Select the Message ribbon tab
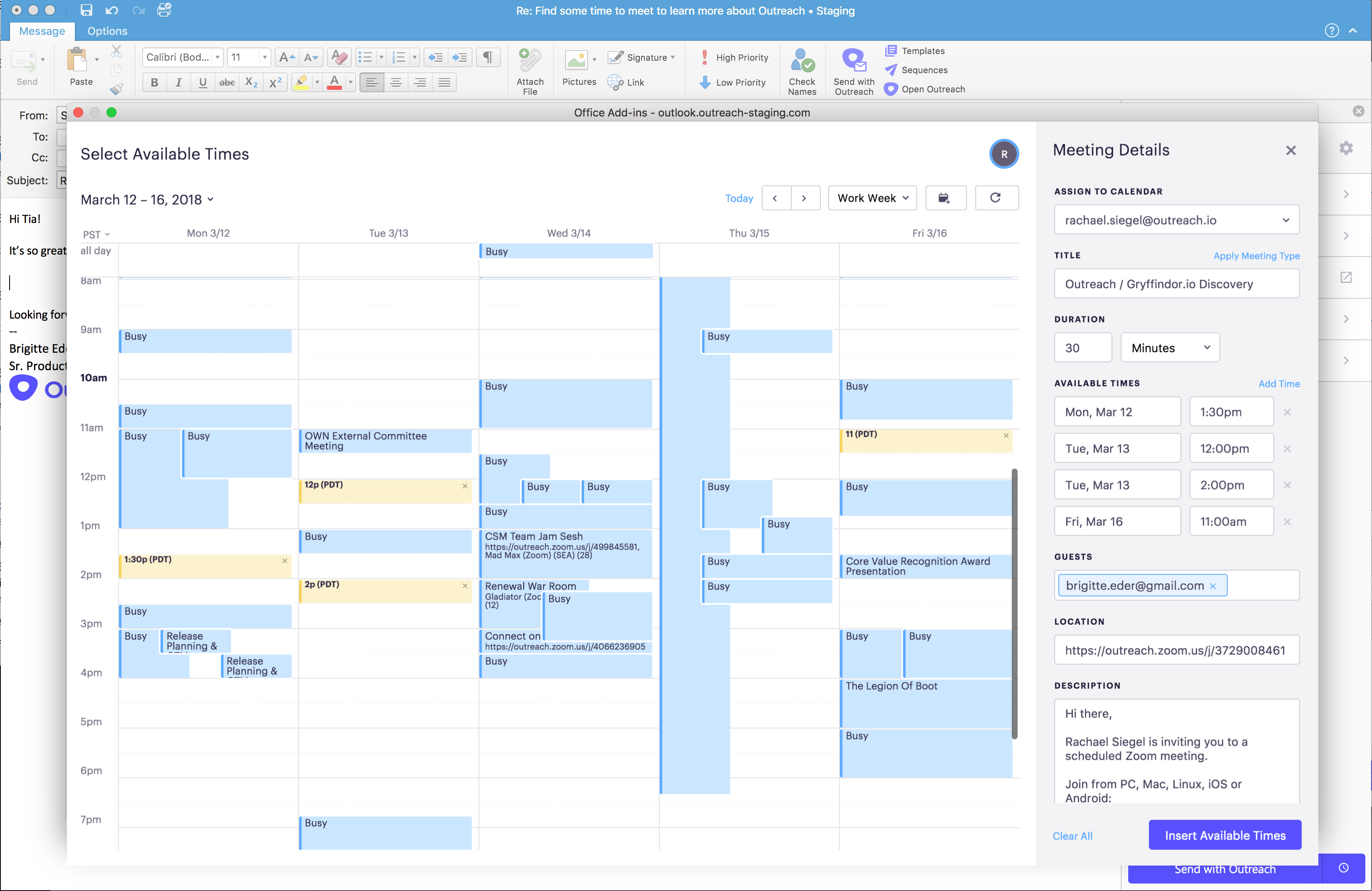1372x891 pixels. (42, 31)
